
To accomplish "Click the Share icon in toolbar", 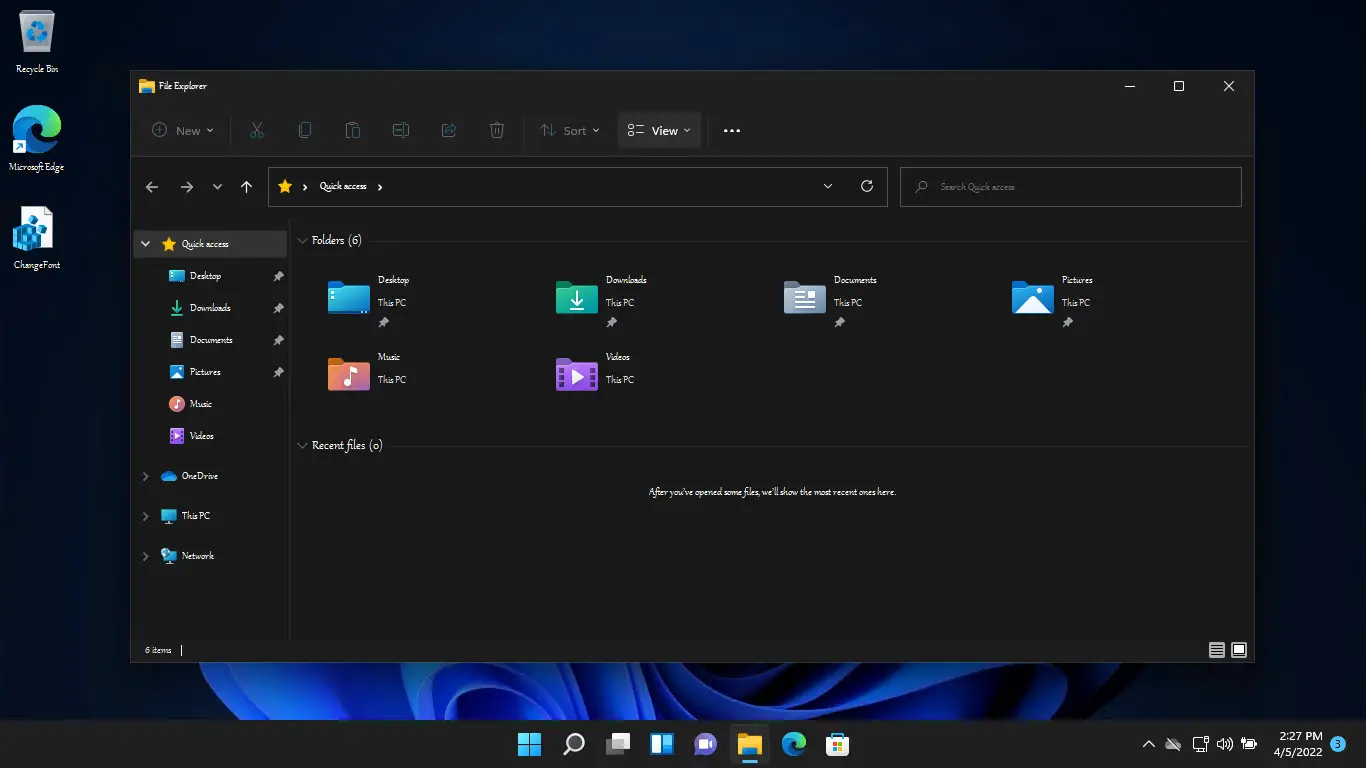I will (x=449, y=130).
